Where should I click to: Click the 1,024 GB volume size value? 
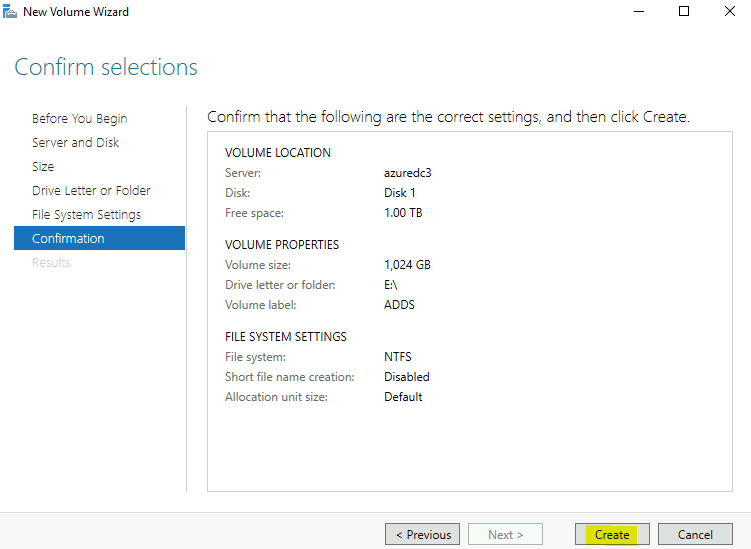(x=407, y=264)
